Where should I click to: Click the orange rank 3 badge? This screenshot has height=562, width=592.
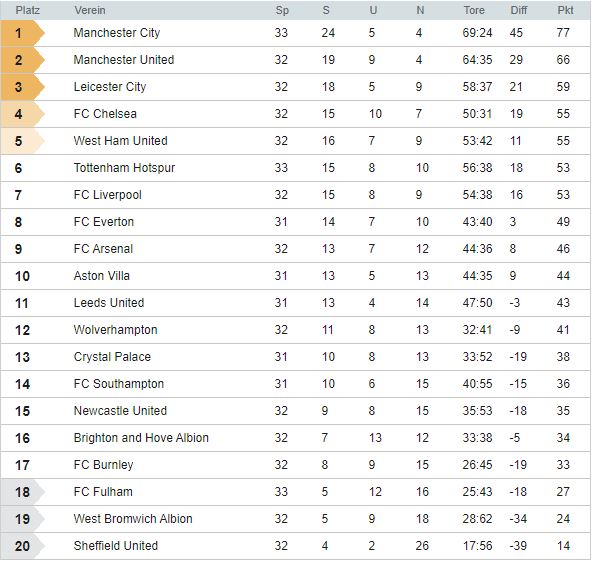[23, 87]
